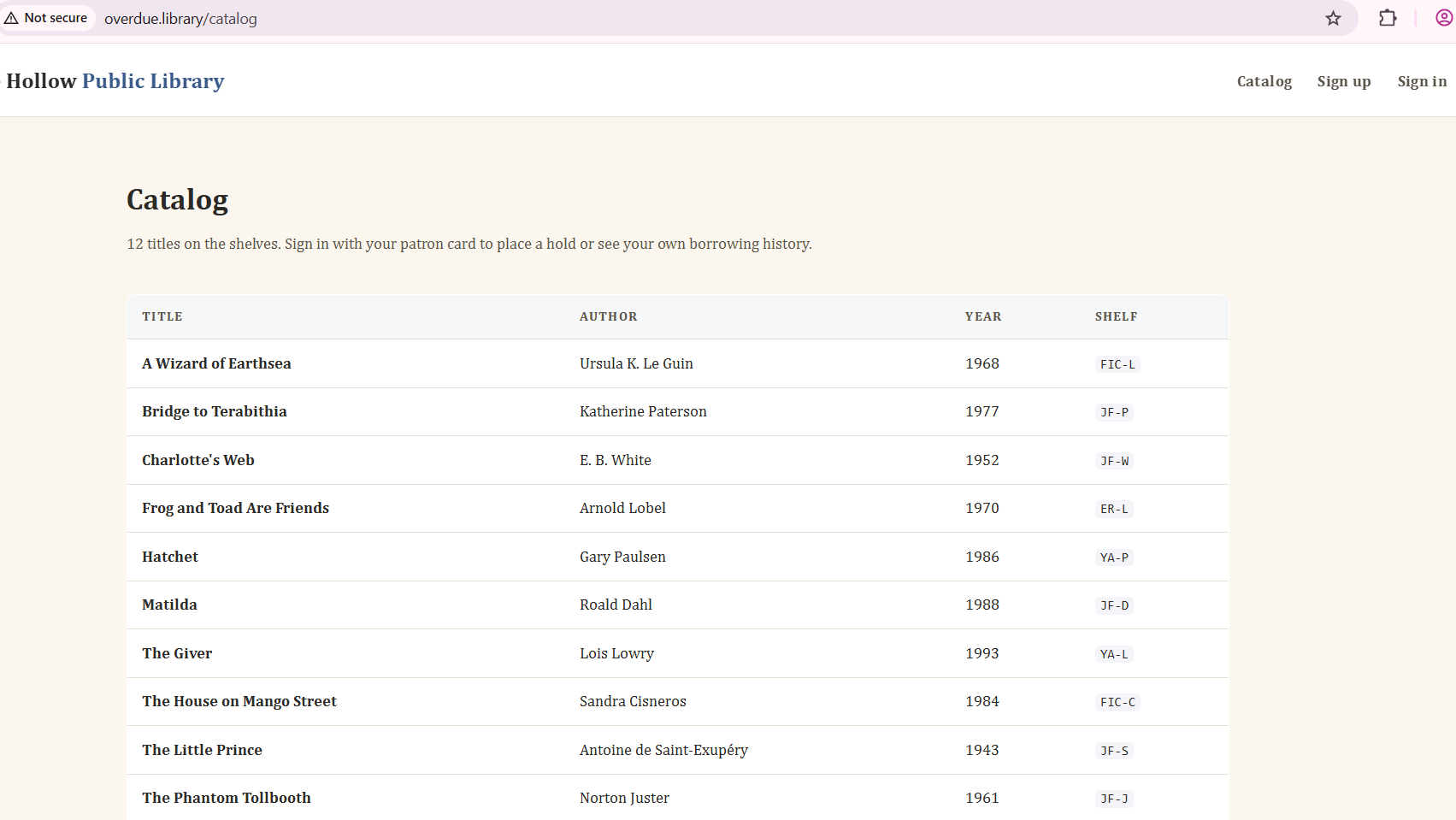The width and height of the screenshot is (1456, 820).
Task: Click the Hollow Public Library logo
Action: pyautogui.click(x=115, y=81)
